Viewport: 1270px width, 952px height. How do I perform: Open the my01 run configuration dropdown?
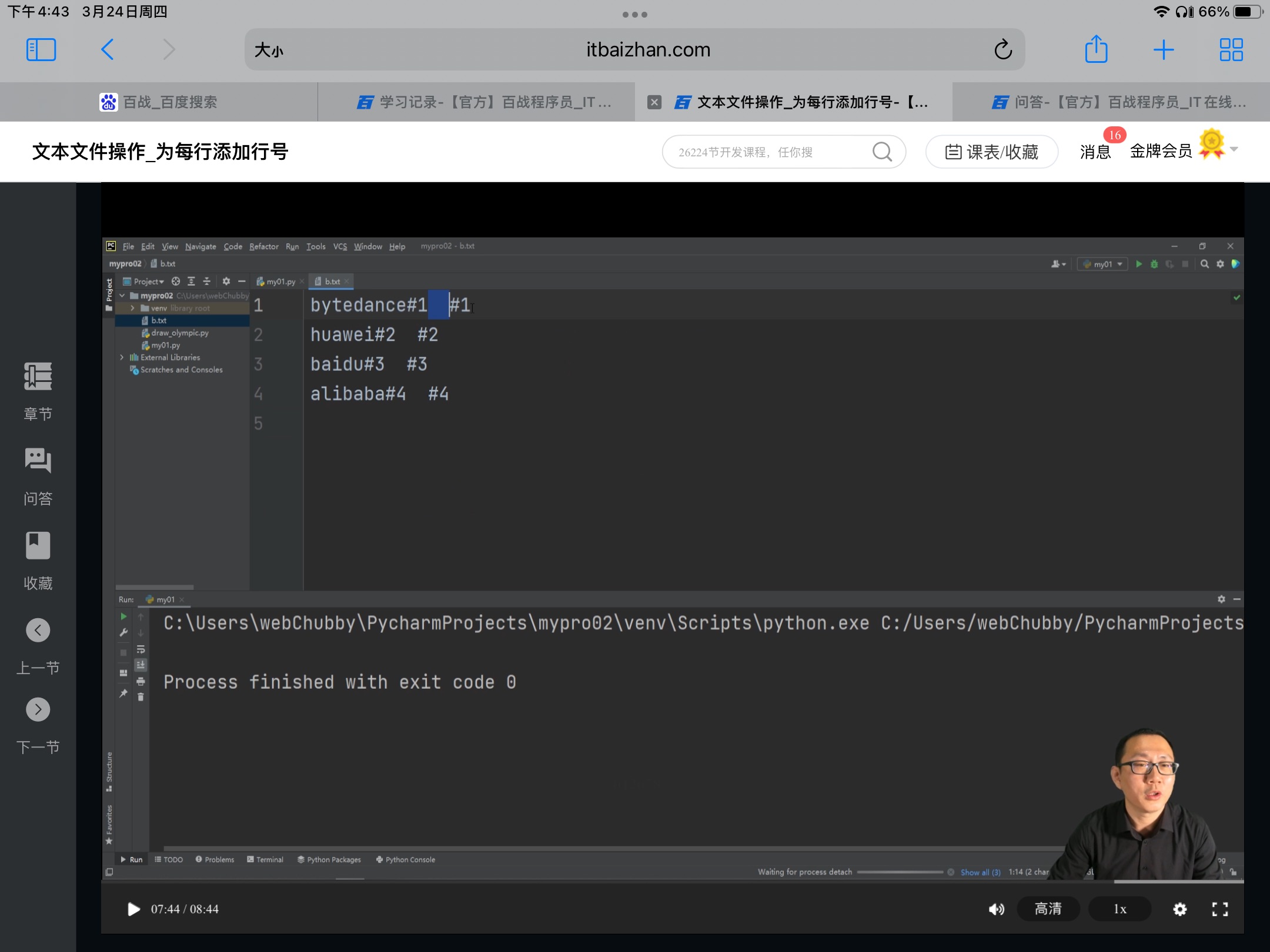(1103, 264)
